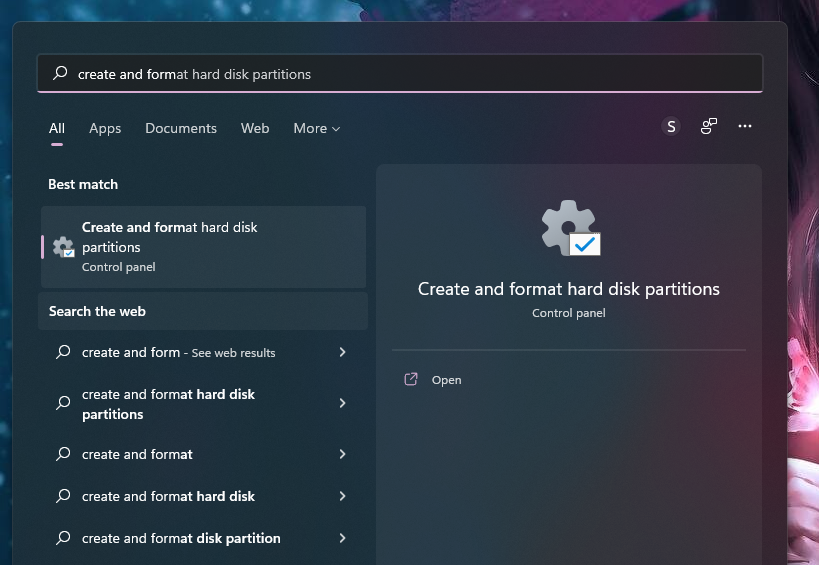The image size is (819, 565).
Task: Click the search feedback chat icon
Action: point(709,126)
